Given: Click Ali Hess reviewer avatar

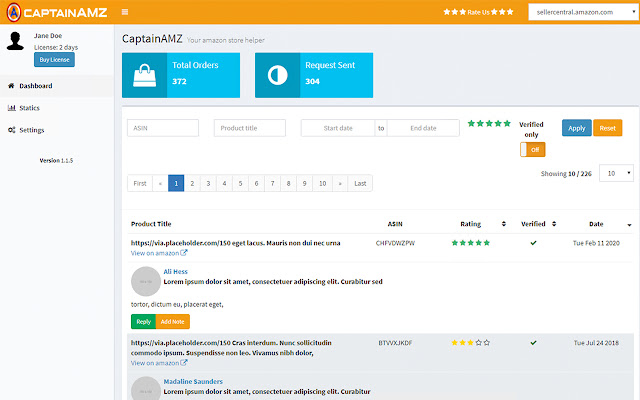Looking at the screenshot, I should pyautogui.click(x=146, y=281).
